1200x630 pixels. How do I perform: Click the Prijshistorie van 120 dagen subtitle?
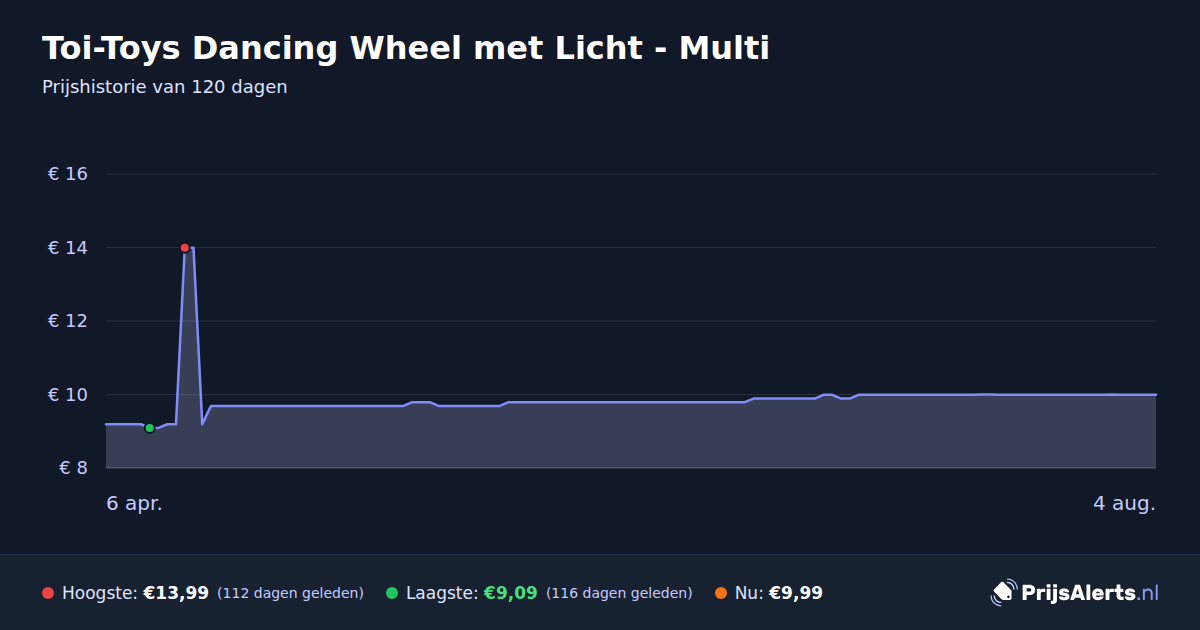165,87
